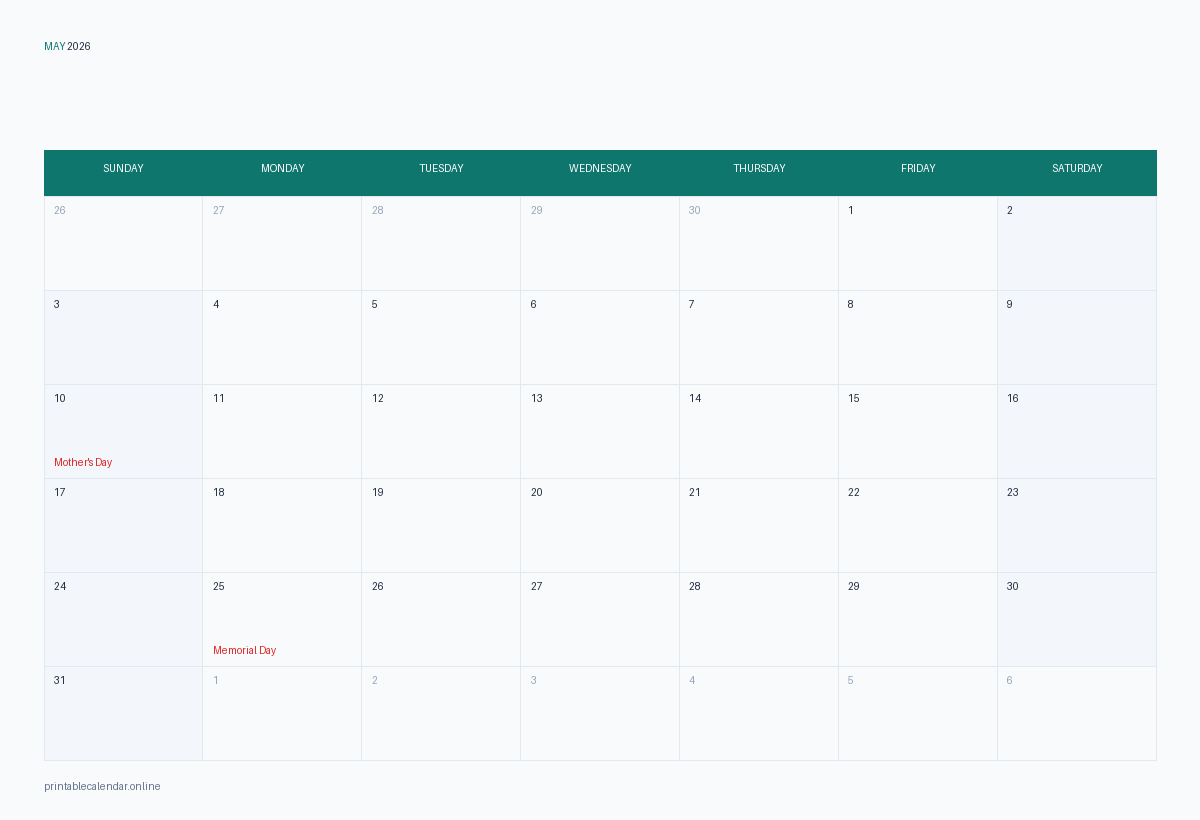Image resolution: width=1200 pixels, height=820 pixels.
Task: Click date number 17
Action: point(60,493)
